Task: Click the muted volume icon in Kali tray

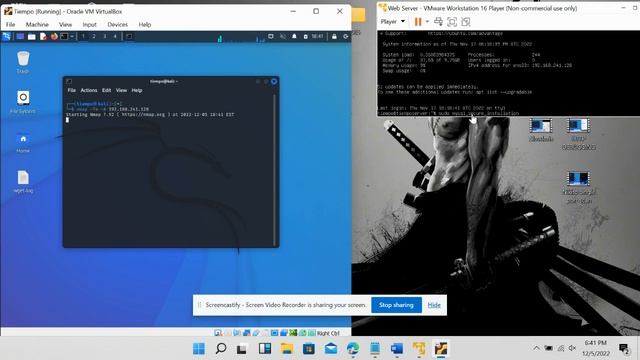Action: point(282,37)
